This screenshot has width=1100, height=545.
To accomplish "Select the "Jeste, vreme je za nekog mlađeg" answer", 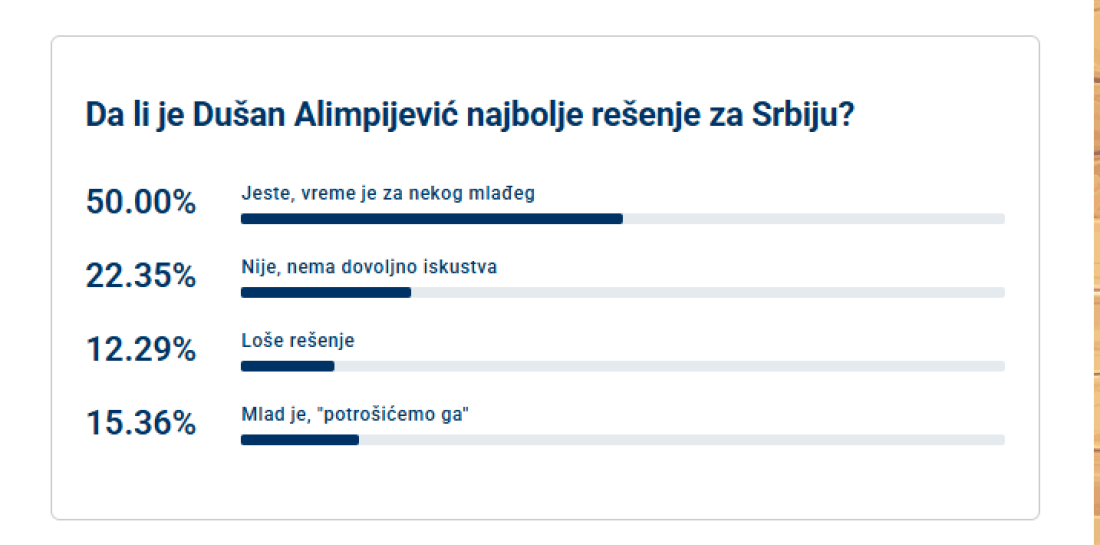I will click(x=388, y=193).
